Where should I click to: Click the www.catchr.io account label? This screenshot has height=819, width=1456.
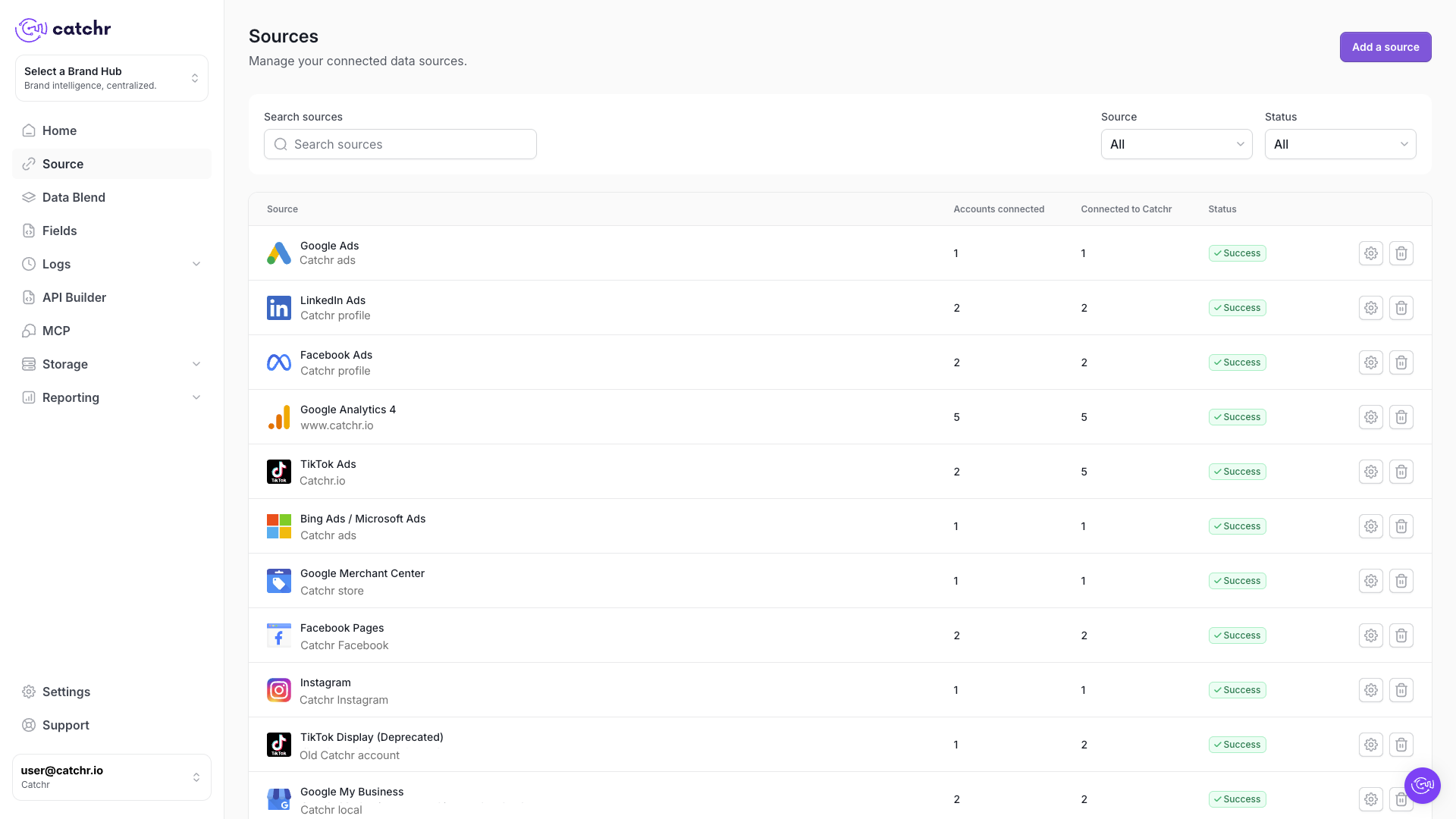[x=337, y=425]
